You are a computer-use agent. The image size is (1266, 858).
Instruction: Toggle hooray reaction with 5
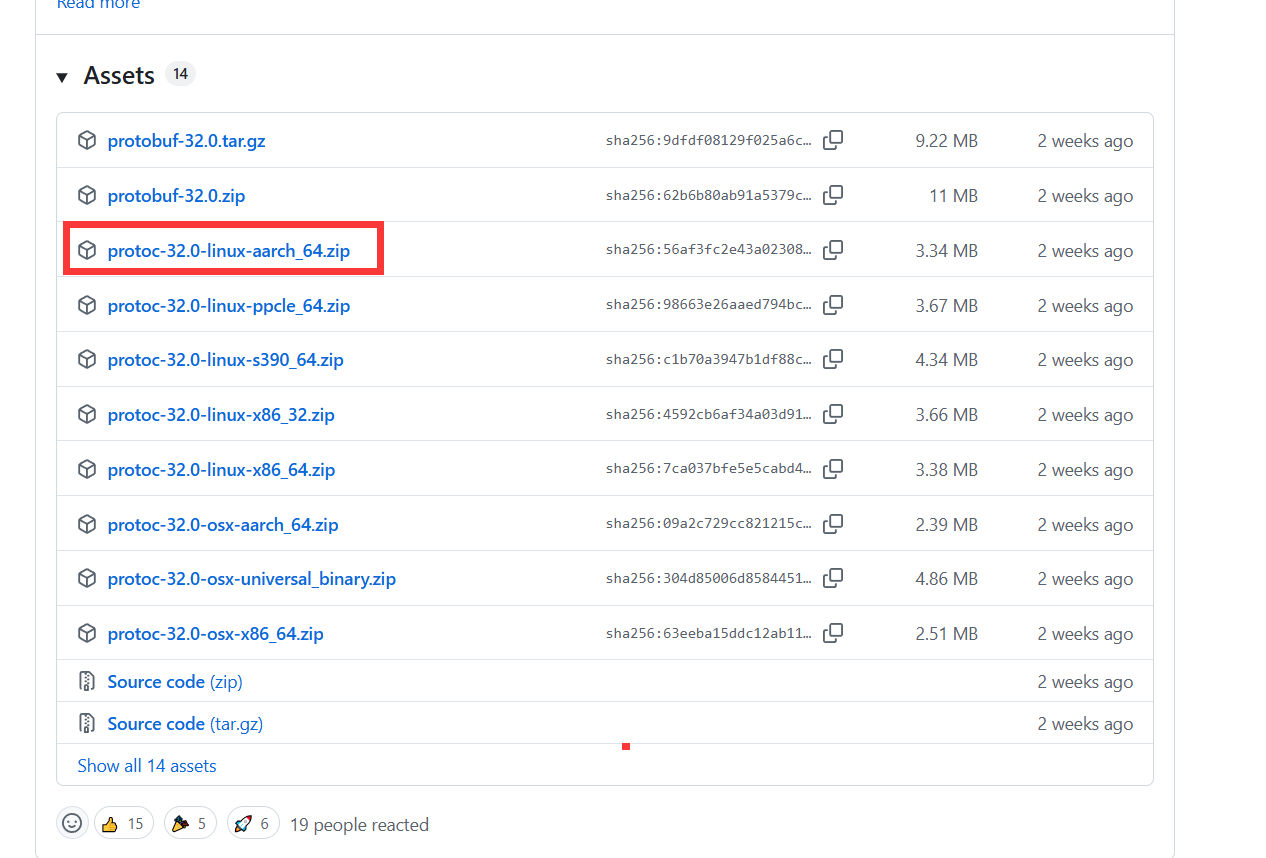point(190,824)
